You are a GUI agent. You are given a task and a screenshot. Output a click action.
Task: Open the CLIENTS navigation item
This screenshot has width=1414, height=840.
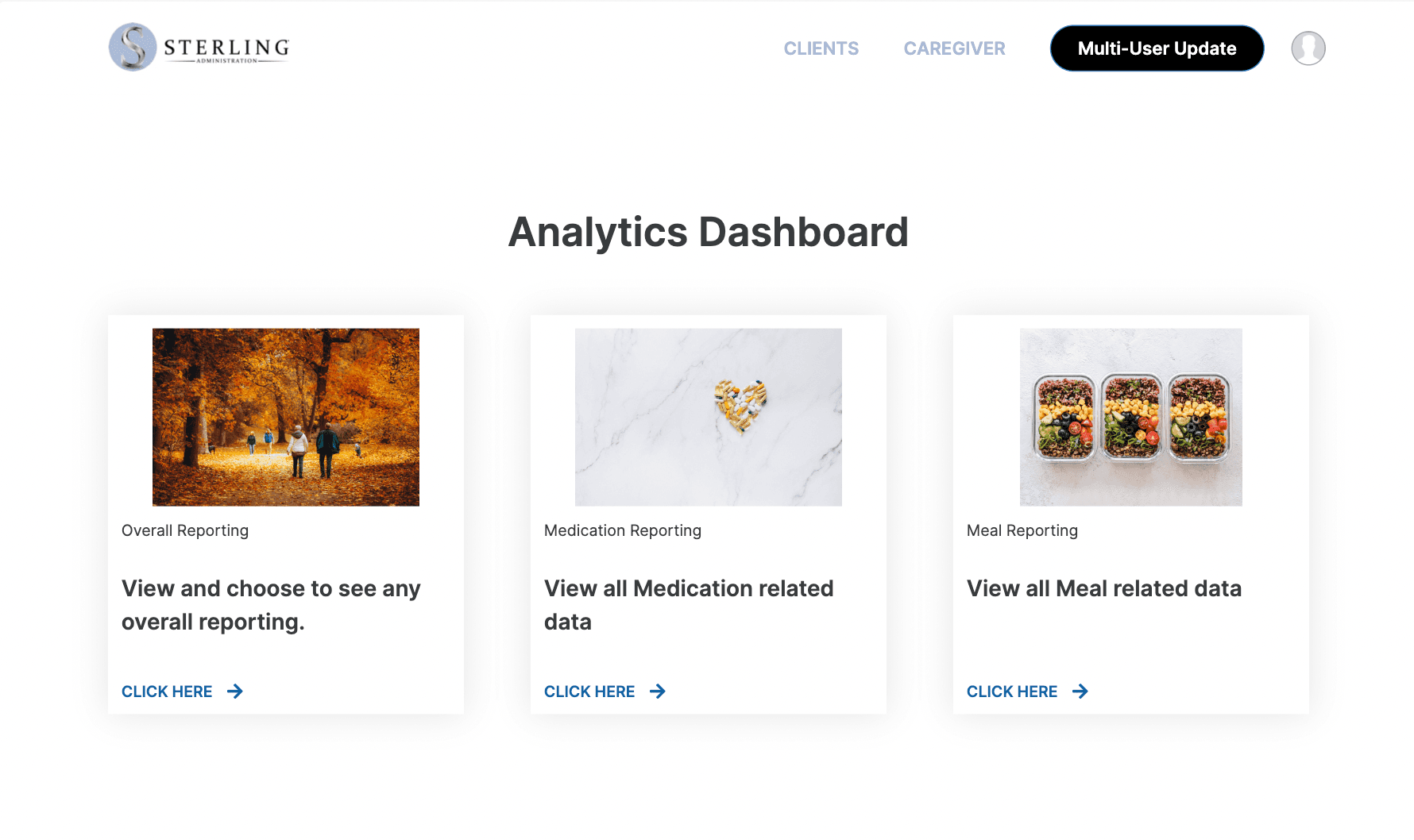tap(821, 48)
